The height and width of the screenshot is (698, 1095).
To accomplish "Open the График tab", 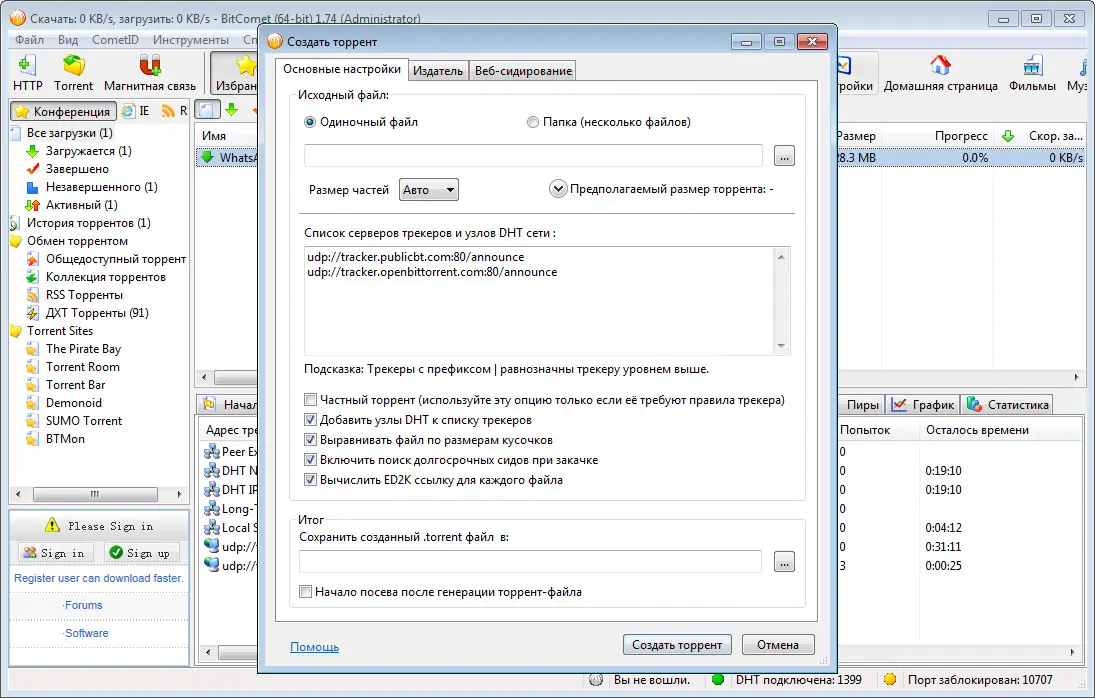I will click(x=923, y=405).
